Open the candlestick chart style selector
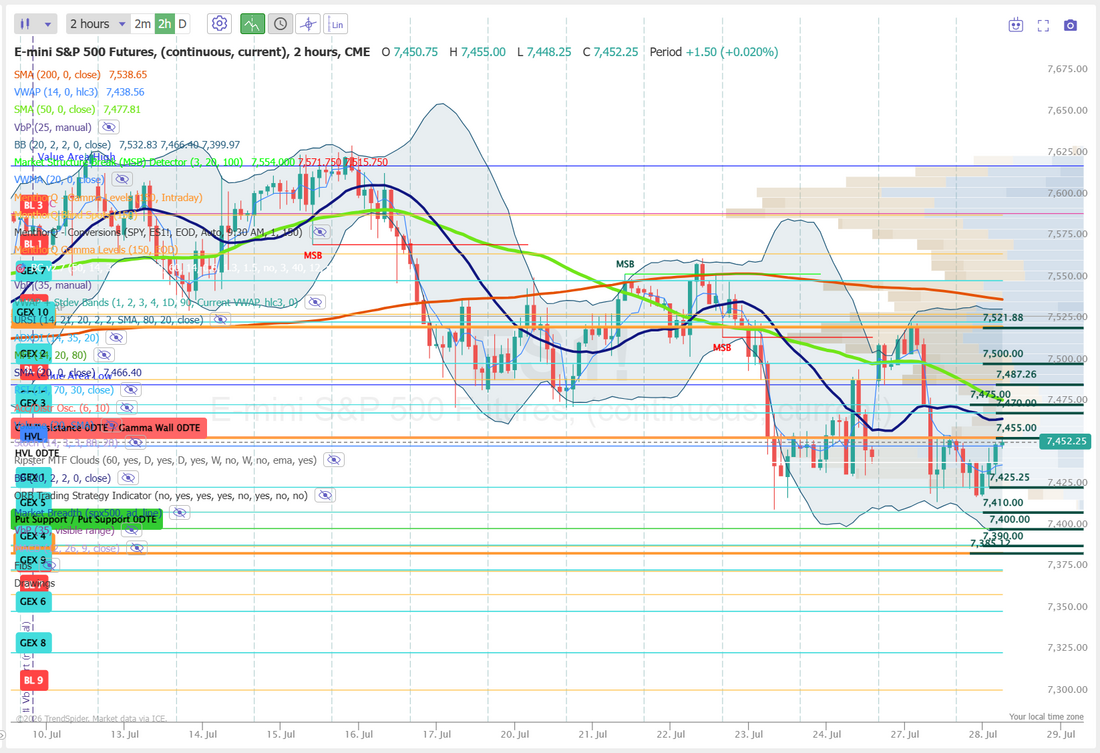The image size is (1100, 753). click(x=25, y=24)
